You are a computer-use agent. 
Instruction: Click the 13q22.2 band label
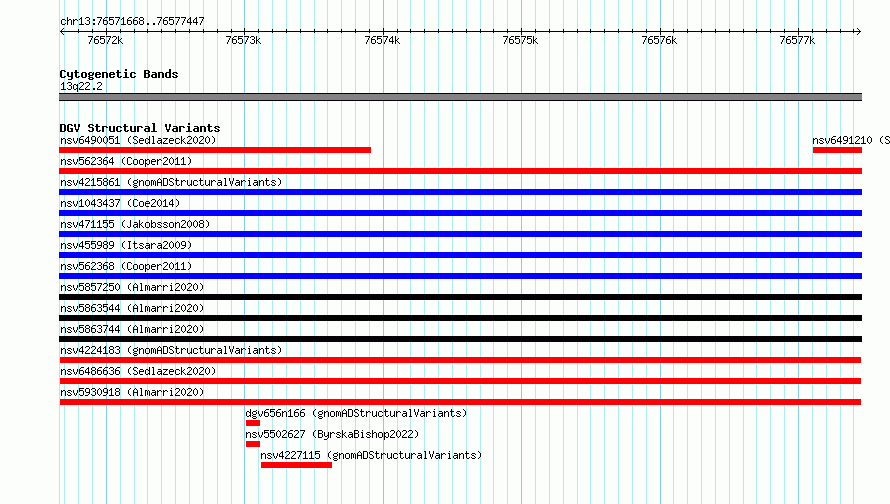(81, 86)
